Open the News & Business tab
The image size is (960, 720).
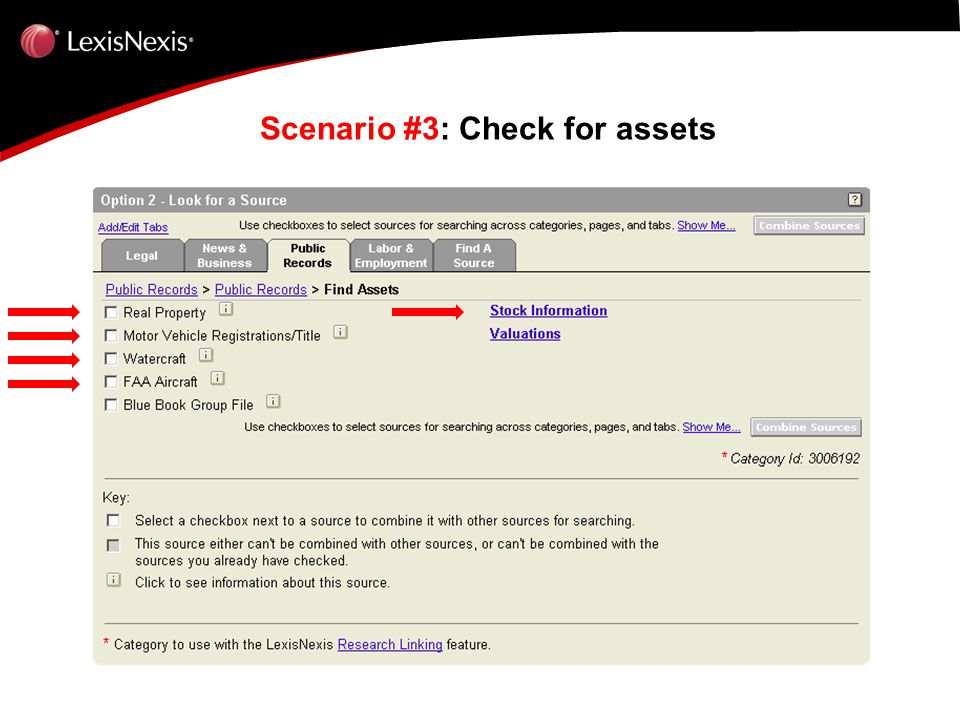tap(225, 255)
